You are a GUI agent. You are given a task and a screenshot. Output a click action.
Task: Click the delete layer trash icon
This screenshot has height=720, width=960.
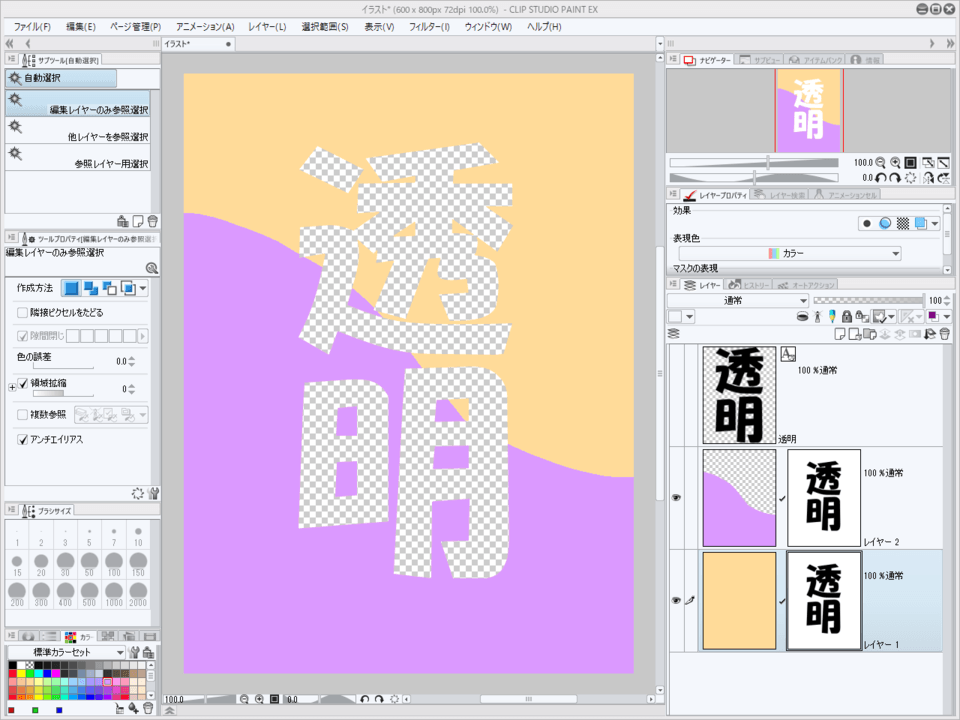coord(944,334)
